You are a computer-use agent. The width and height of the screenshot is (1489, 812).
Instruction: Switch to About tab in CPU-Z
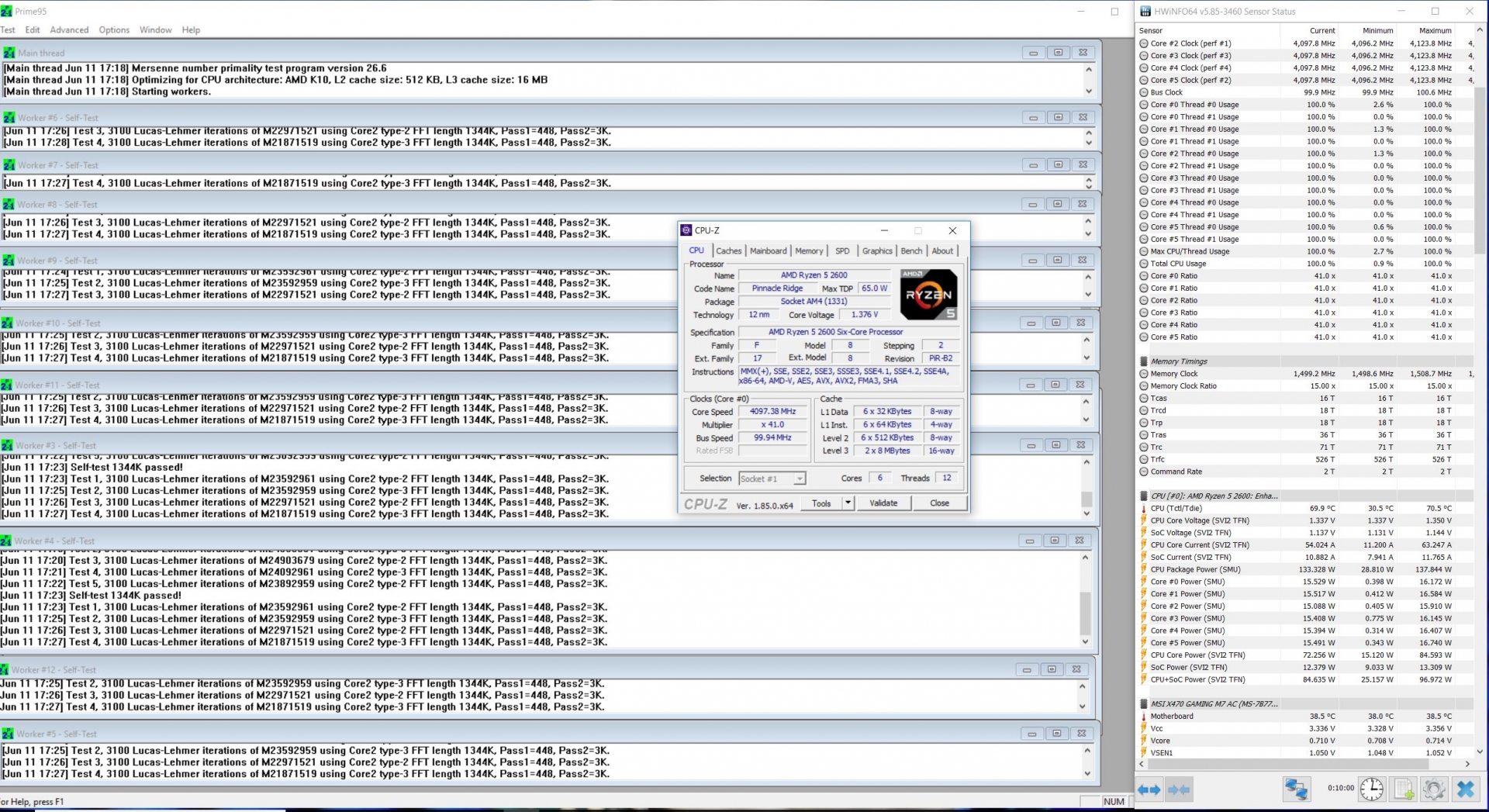[x=942, y=251]
